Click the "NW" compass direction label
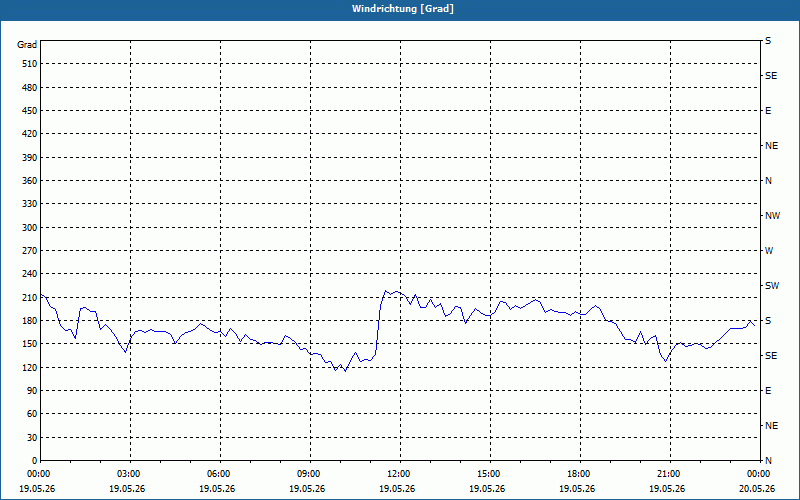The image size is (800, 500). 772,216
